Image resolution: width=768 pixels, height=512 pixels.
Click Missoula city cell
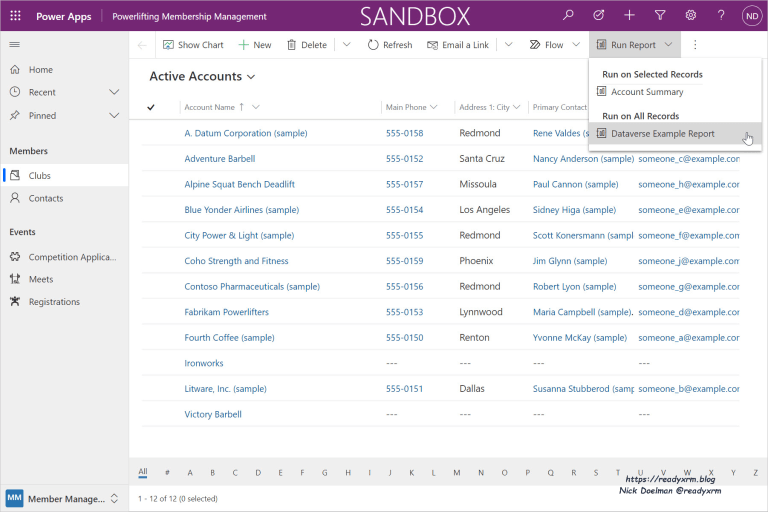478,184
